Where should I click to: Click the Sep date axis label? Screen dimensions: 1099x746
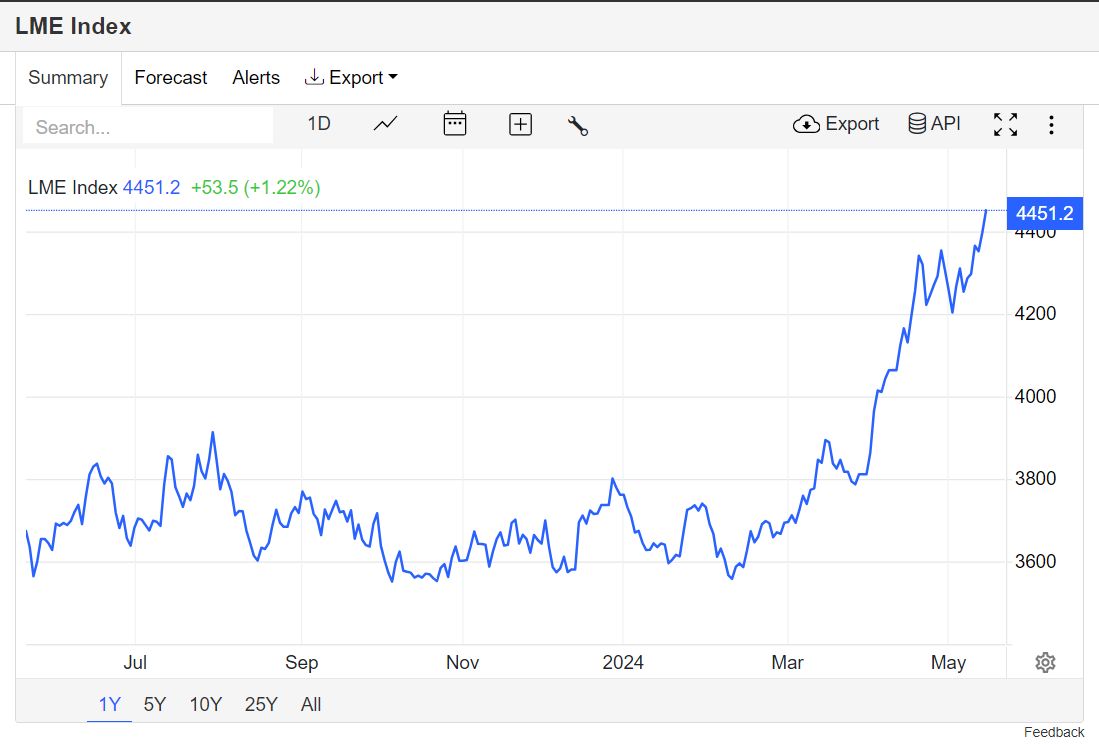tap(301, 663)
